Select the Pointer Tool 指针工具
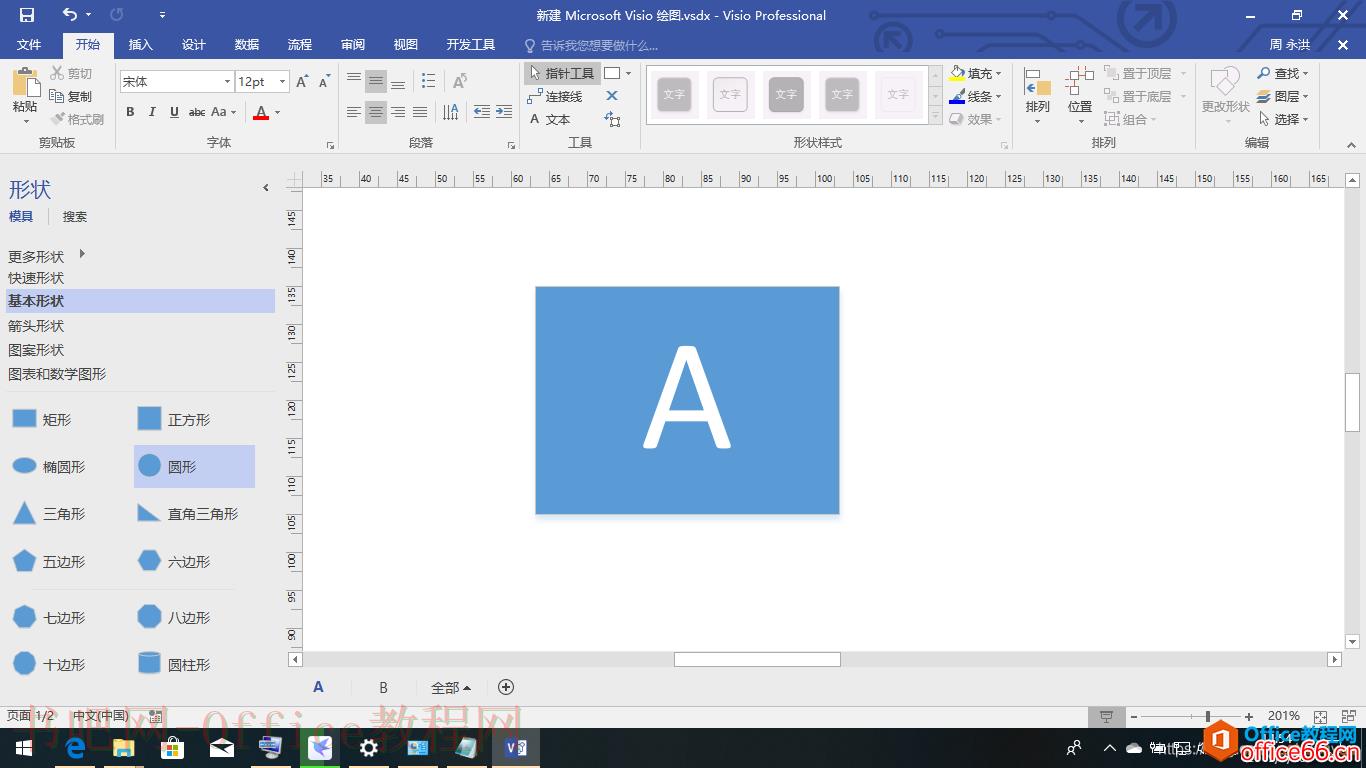Image resolution: width=1366 pixels, height=768 pixels. [562, 73]
